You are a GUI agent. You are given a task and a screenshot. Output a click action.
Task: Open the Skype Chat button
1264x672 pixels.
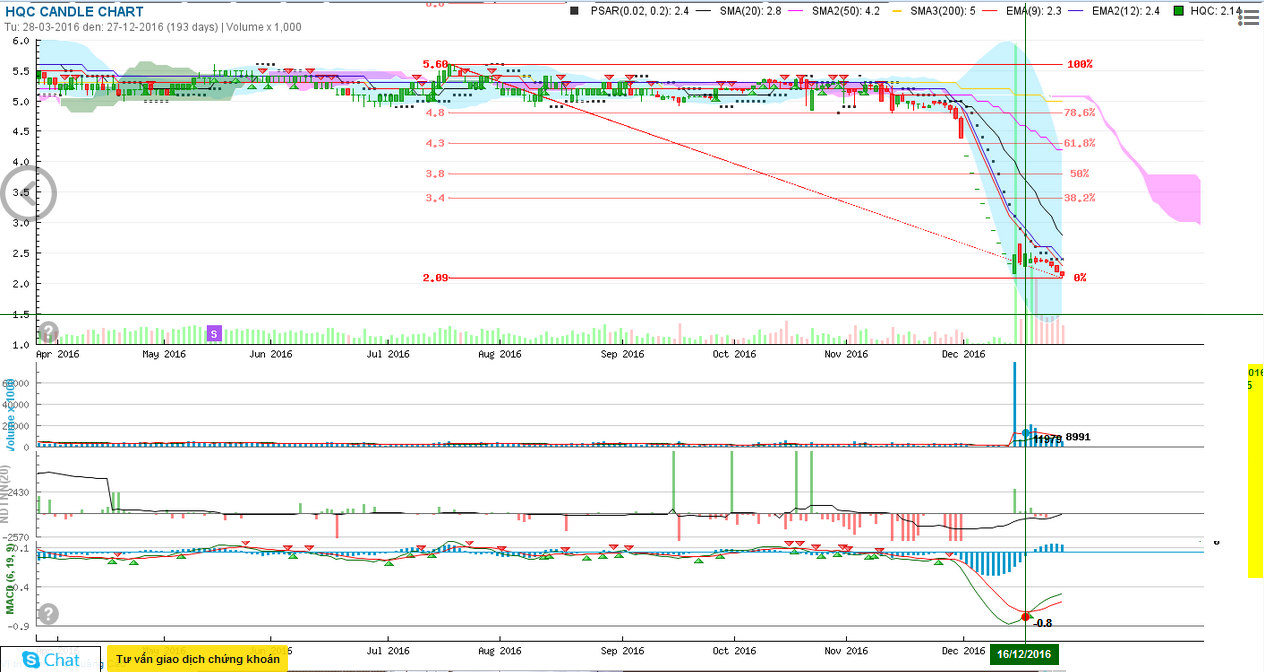48,659
